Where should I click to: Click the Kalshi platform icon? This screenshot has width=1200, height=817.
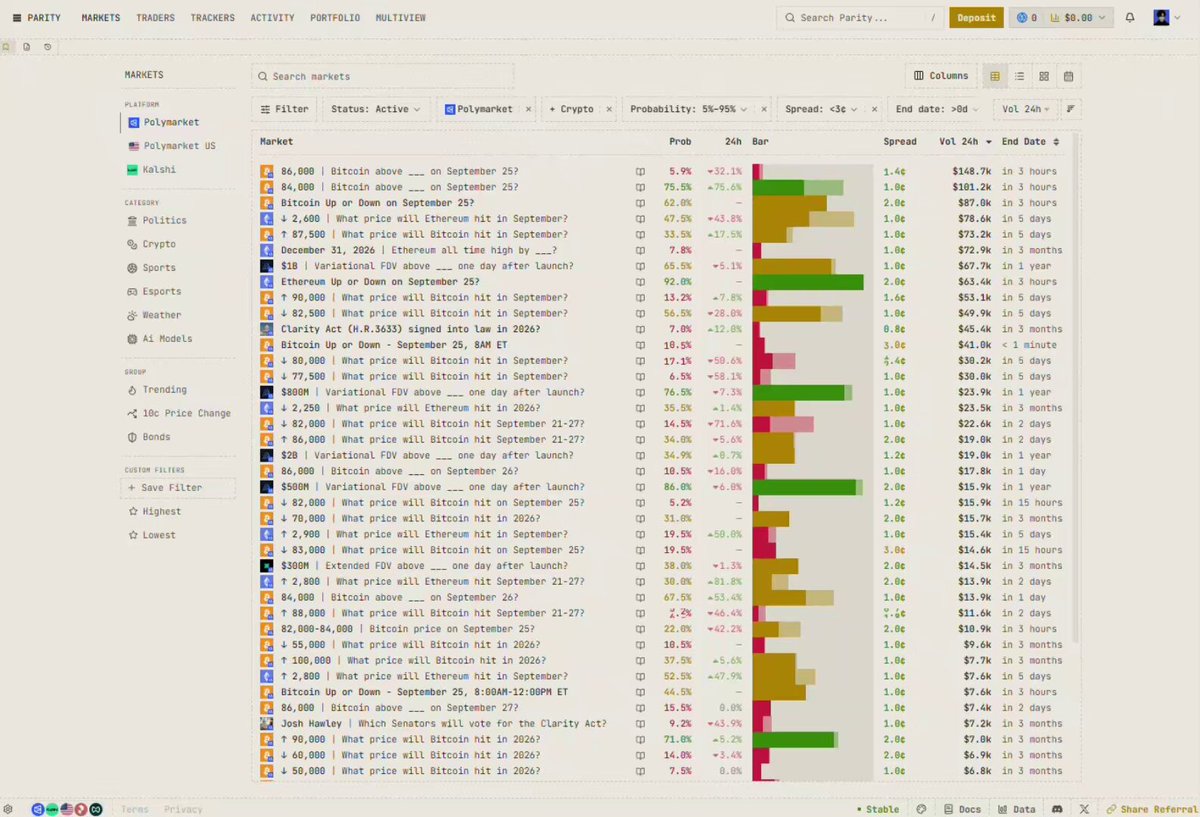[x=133, y=170]
